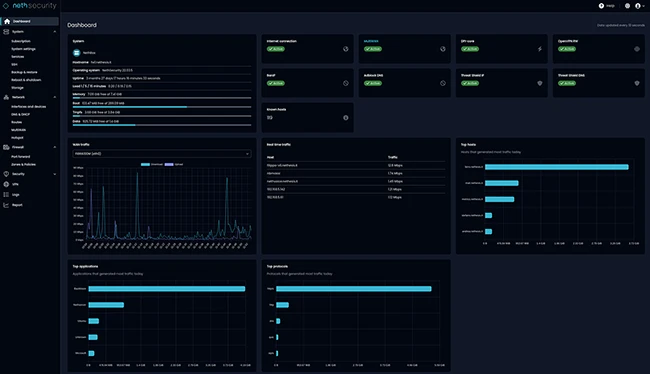The width and height of the screenshot is (650, 374).
Task: Click the longest bar in Top protocols chart
Action: tap(354, 289)
